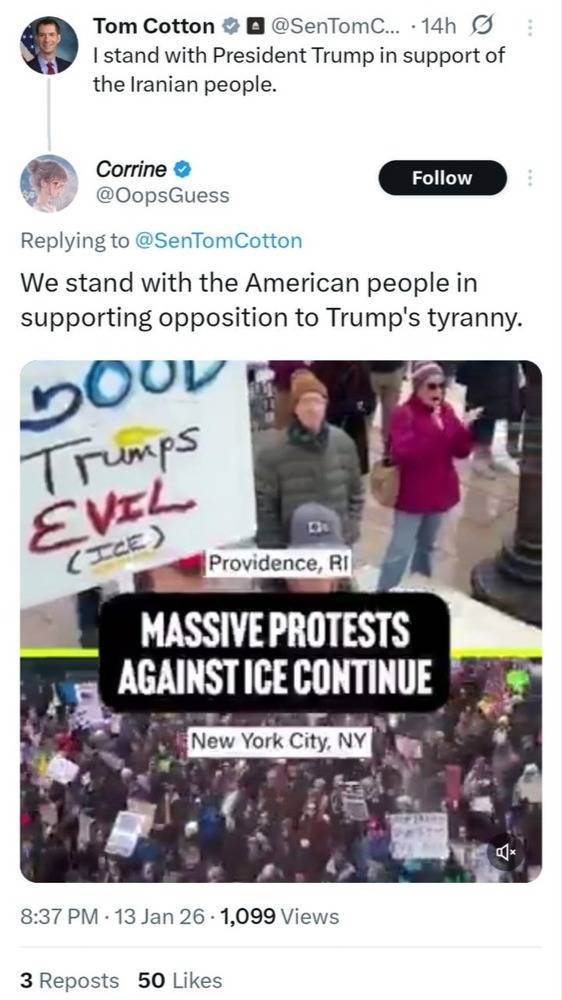The height and width of the screenshot is (1000, 562).
Task: Click the Corrine display name
Action: (x=131, y=169)
